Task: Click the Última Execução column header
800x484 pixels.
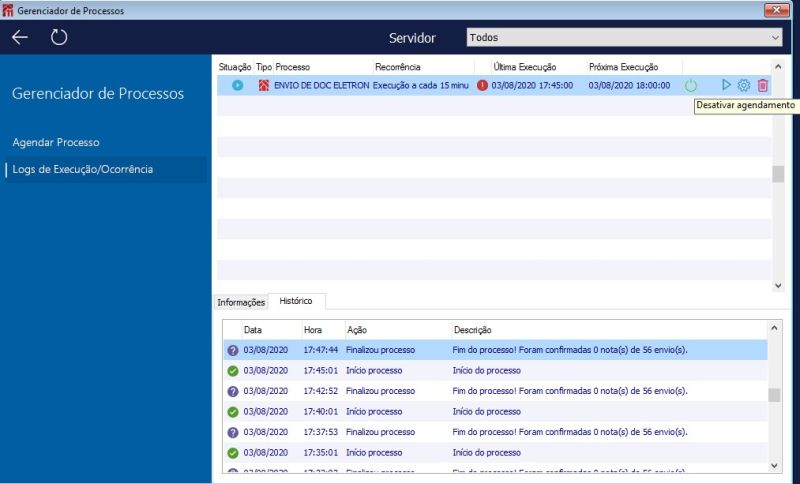Action: (524, 67)
